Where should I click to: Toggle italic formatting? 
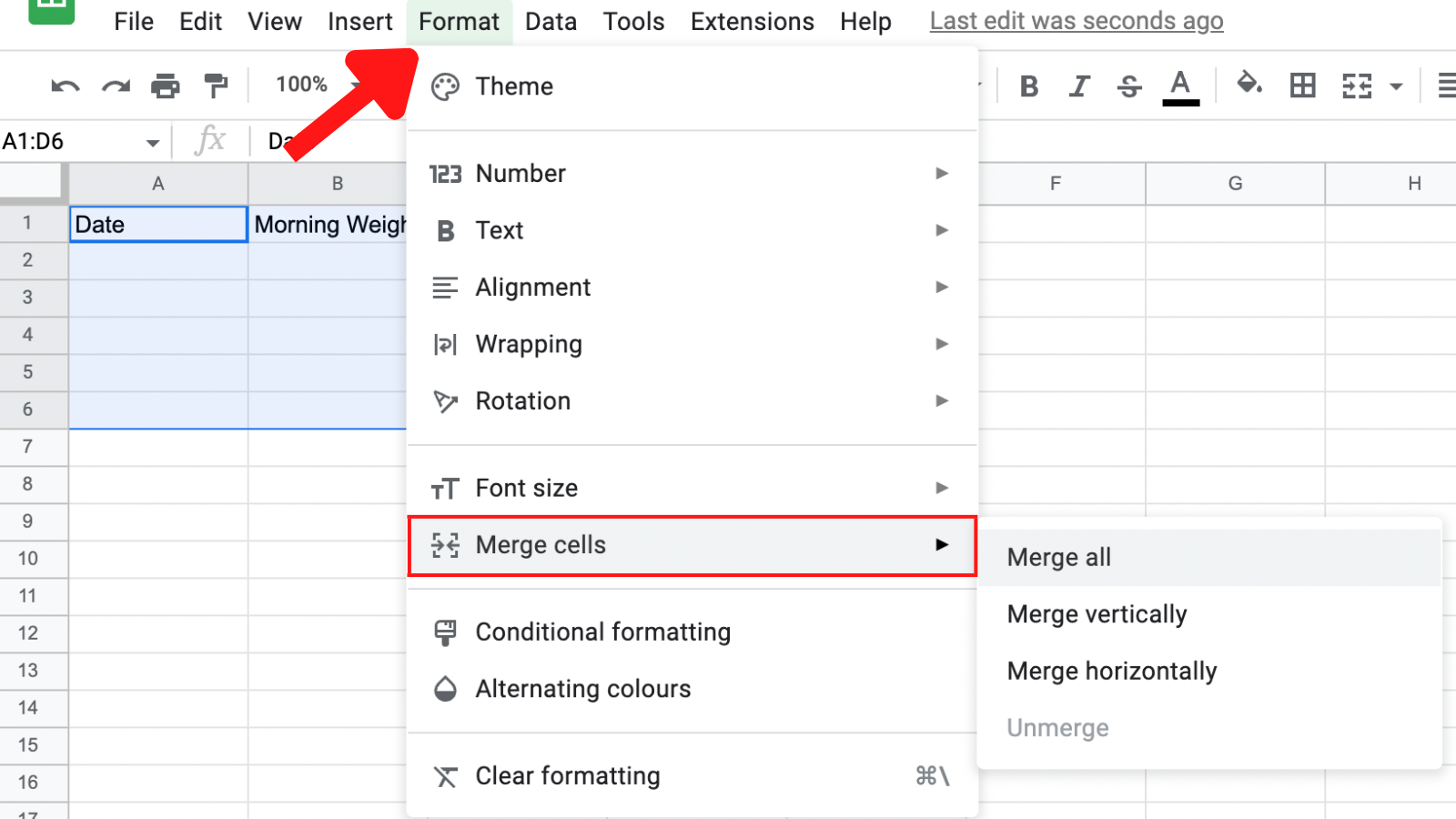click(1079, 85)
